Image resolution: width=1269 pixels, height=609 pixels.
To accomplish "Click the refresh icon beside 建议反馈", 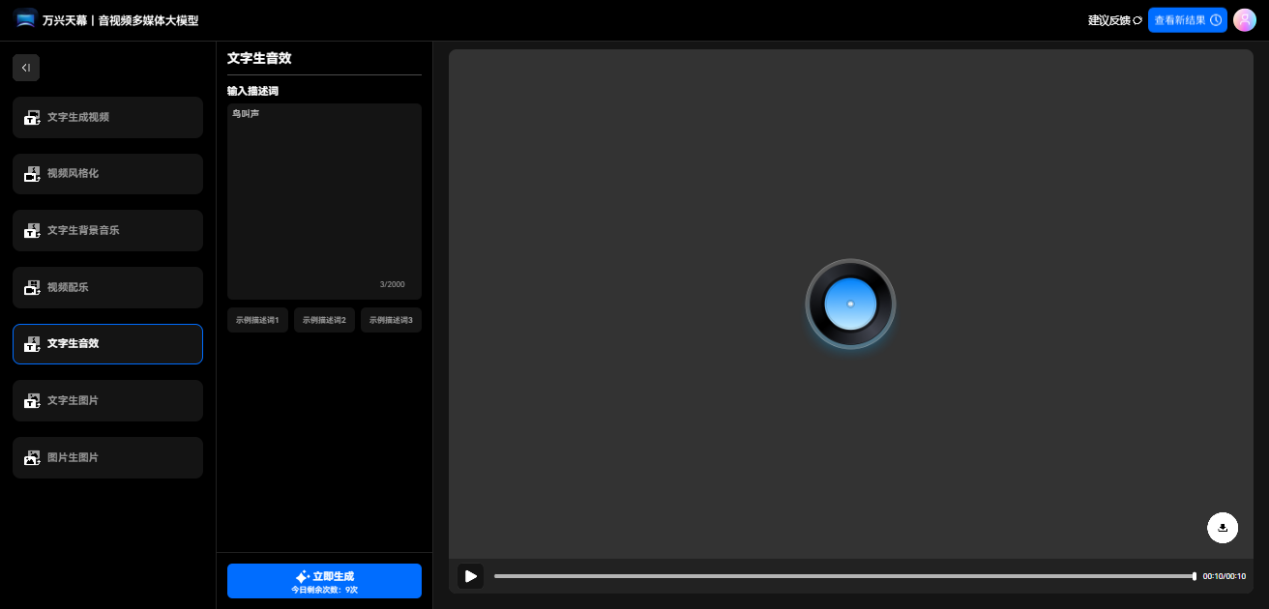I will (1137, 20).
